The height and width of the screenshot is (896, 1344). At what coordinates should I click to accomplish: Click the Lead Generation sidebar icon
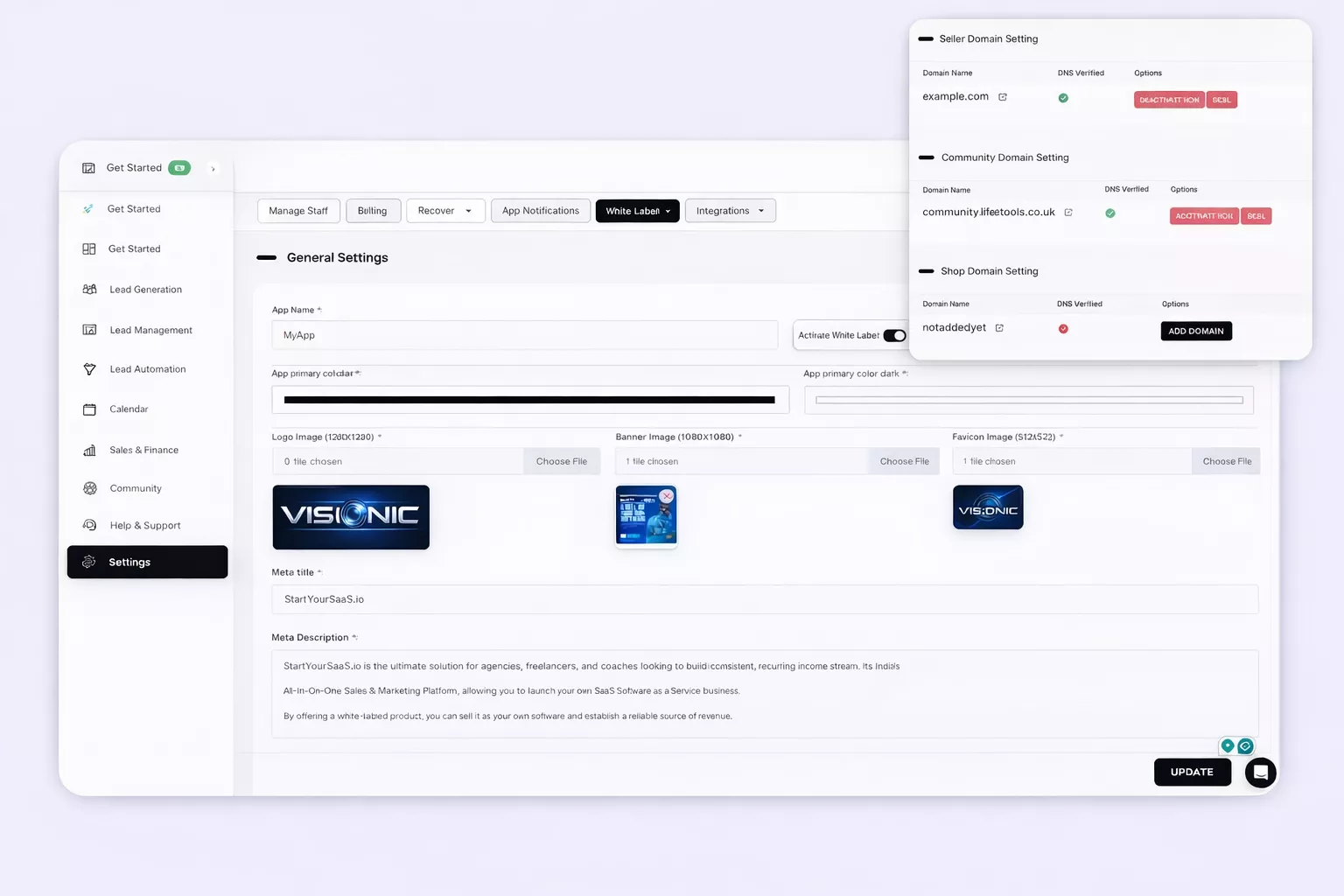(x=89, y=290)
